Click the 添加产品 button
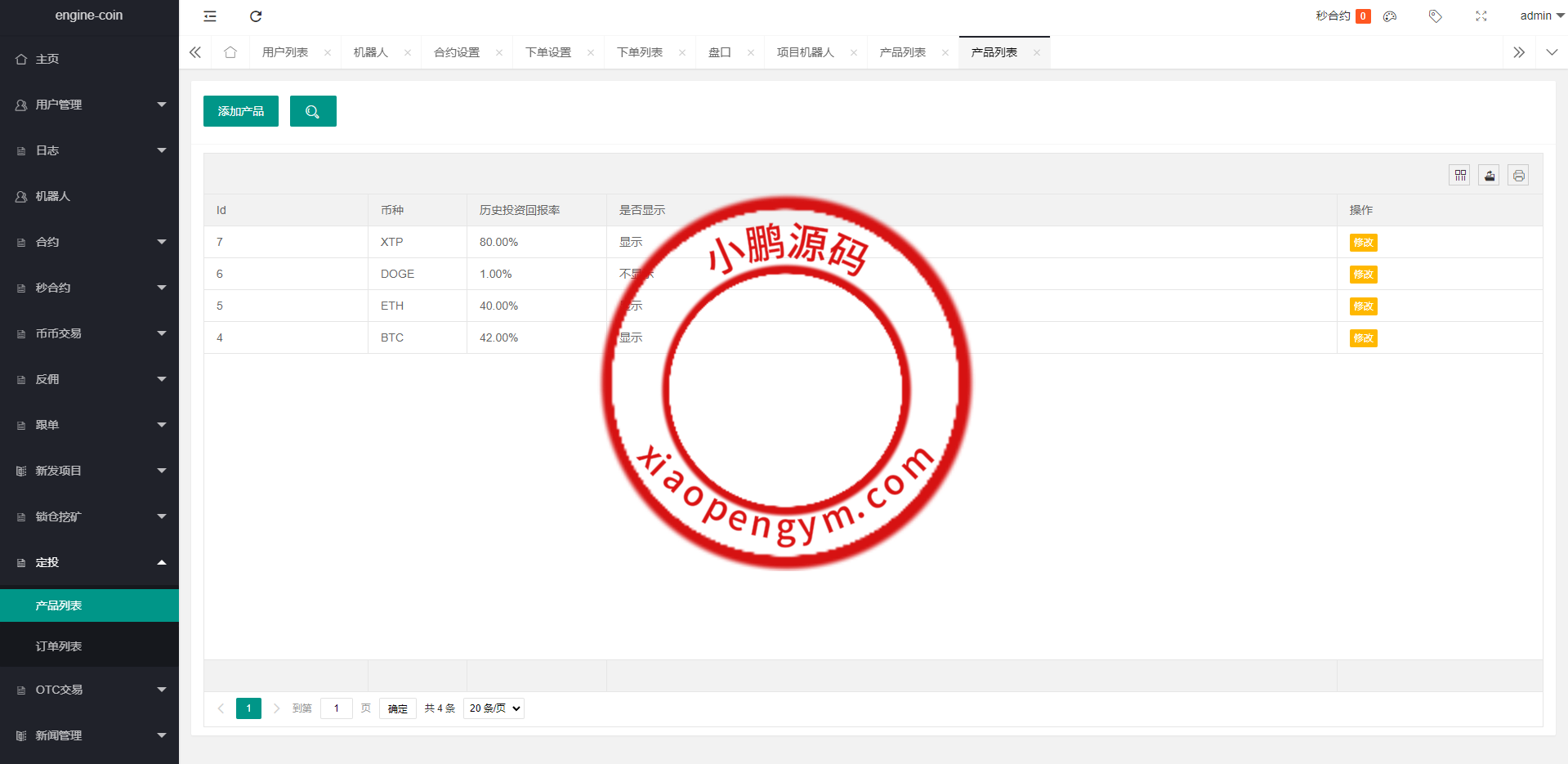This screenshot has width=1568, height=764. 240,111
